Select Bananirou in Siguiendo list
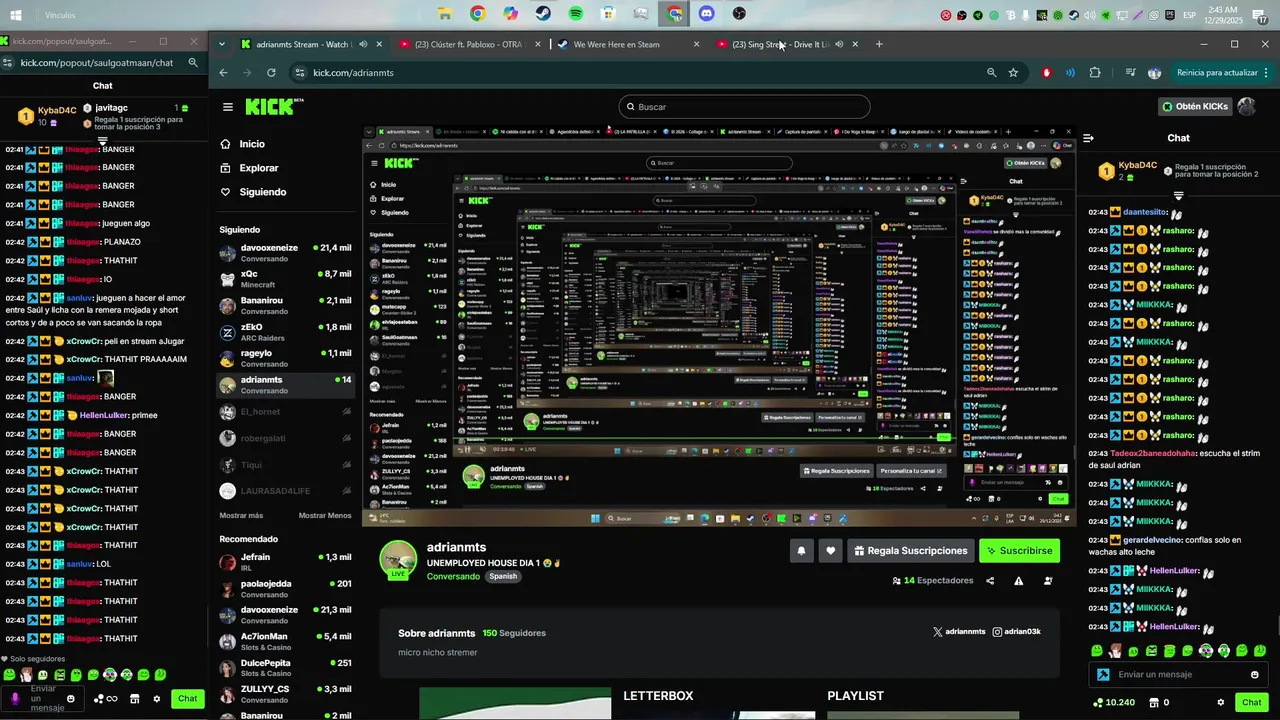This screenshot has width=1280, height=720. (x=285, y=305)
